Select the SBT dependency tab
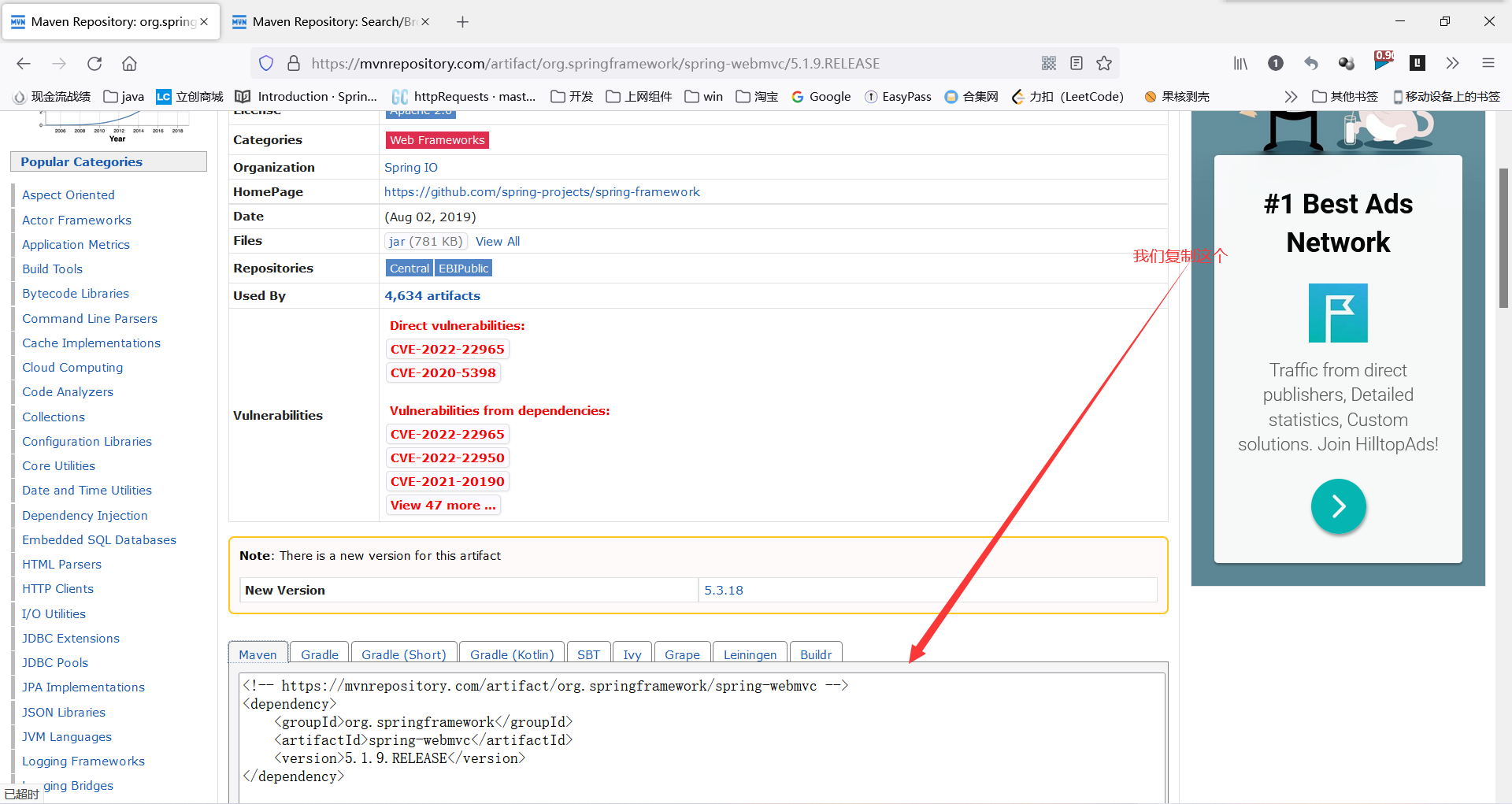Image resolution: width=1512 pixels, height=804 pixels. [588, 654]
